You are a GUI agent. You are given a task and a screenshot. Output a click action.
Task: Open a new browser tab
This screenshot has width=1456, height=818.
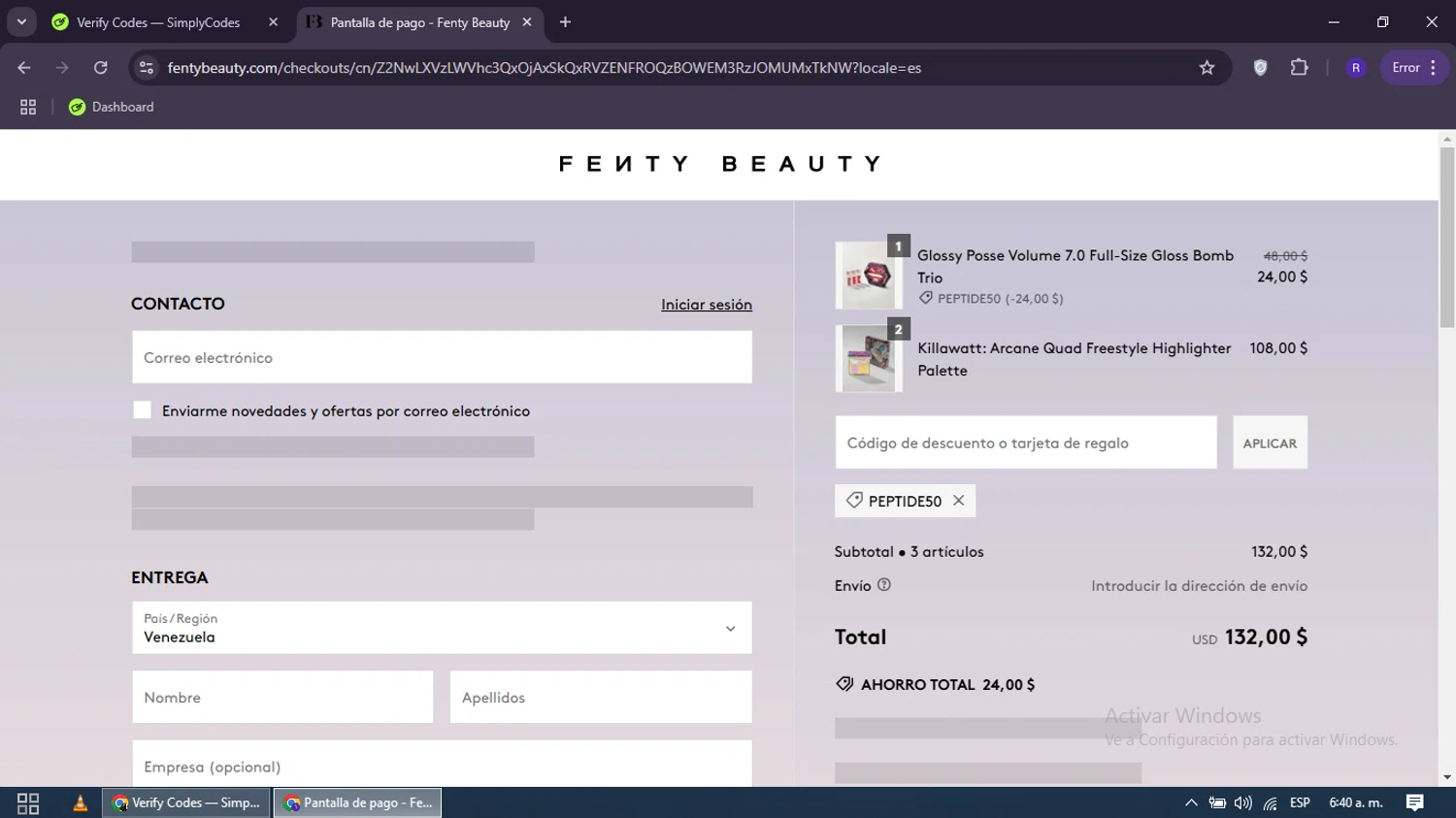point(565,22)
